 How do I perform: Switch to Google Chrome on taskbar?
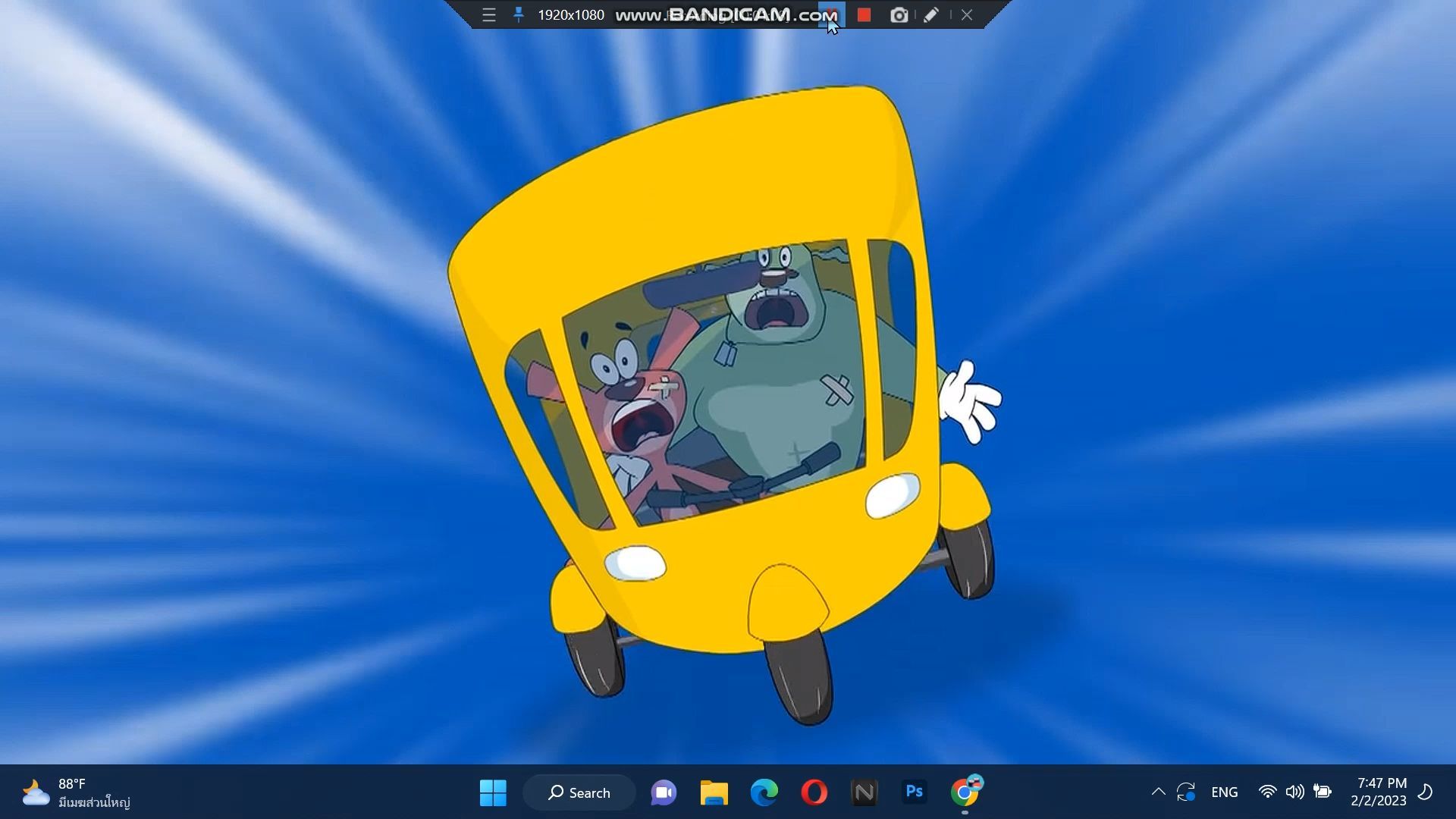965,792
